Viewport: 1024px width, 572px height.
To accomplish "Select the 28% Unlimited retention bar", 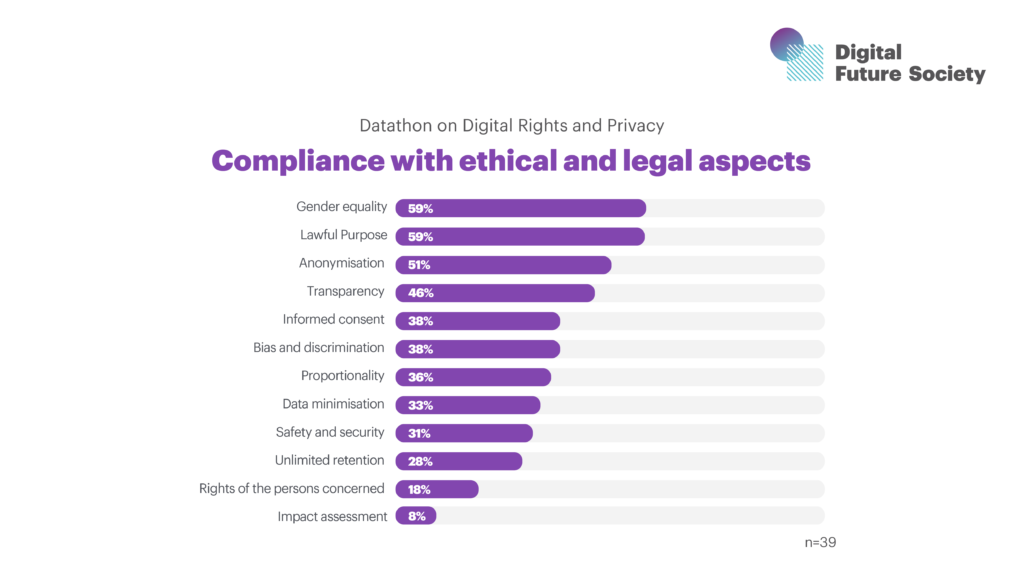I will [459, 461].
